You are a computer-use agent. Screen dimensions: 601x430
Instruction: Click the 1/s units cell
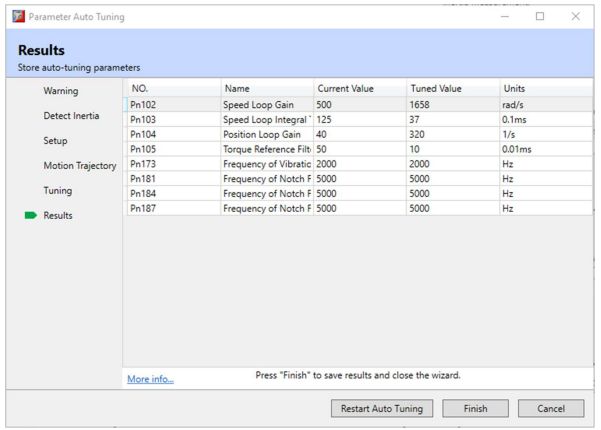click(546, 135)
